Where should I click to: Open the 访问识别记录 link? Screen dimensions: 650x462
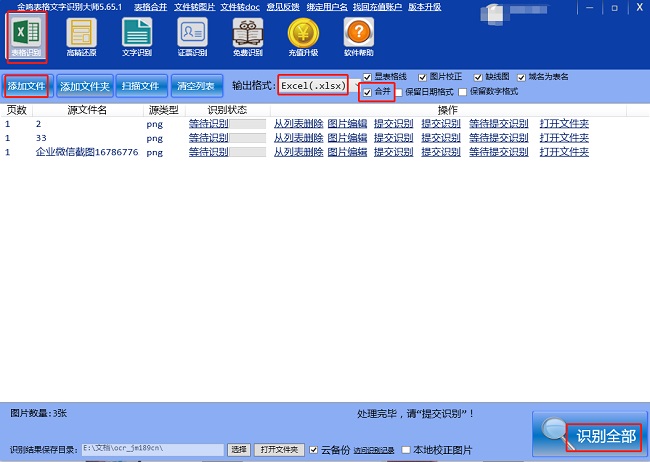[374, 450]
